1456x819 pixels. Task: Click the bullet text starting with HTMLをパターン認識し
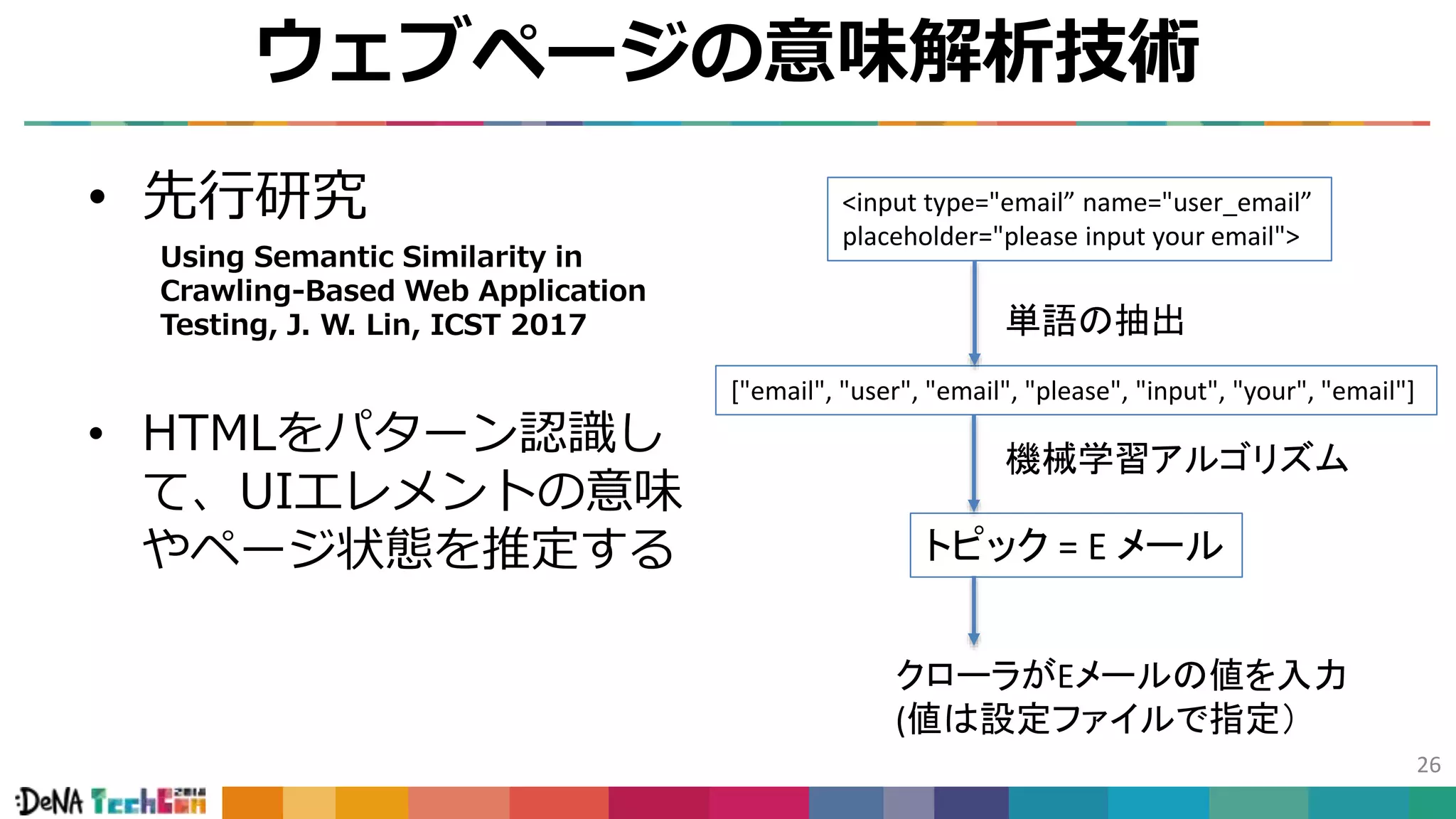[412, 491]
